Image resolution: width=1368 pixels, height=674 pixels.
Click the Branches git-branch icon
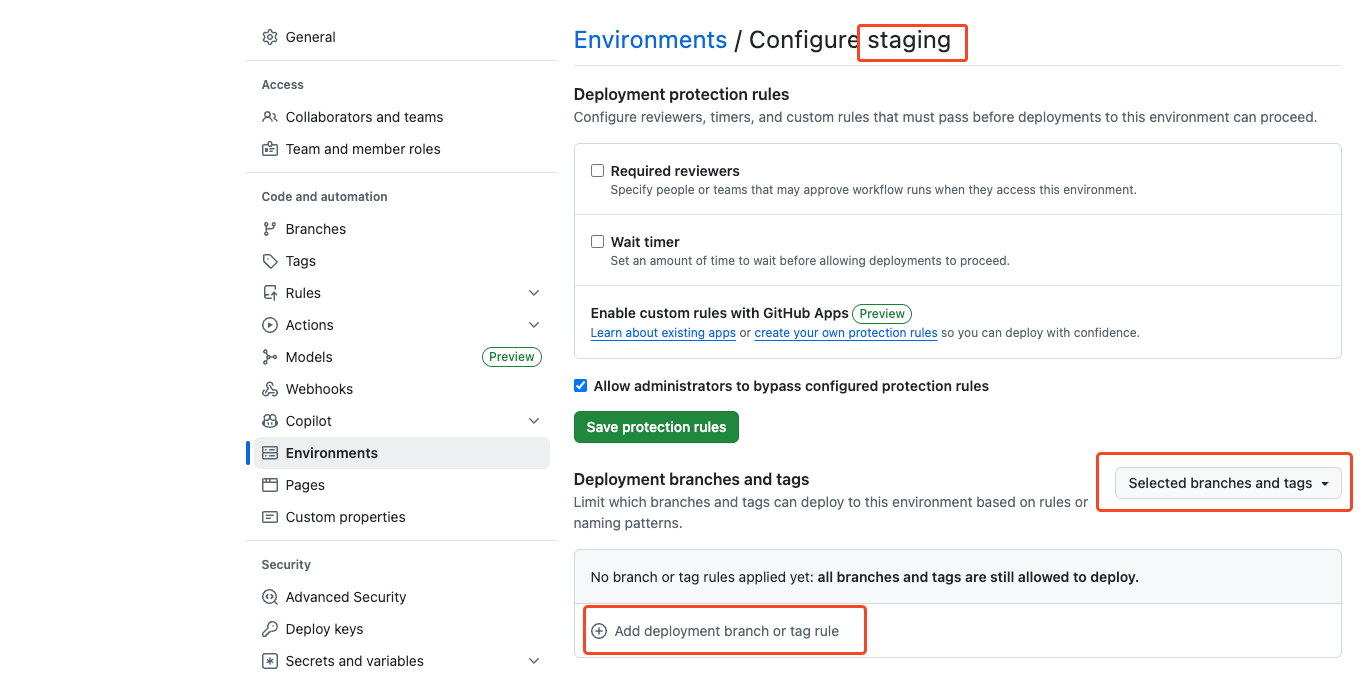coord(270,229)
